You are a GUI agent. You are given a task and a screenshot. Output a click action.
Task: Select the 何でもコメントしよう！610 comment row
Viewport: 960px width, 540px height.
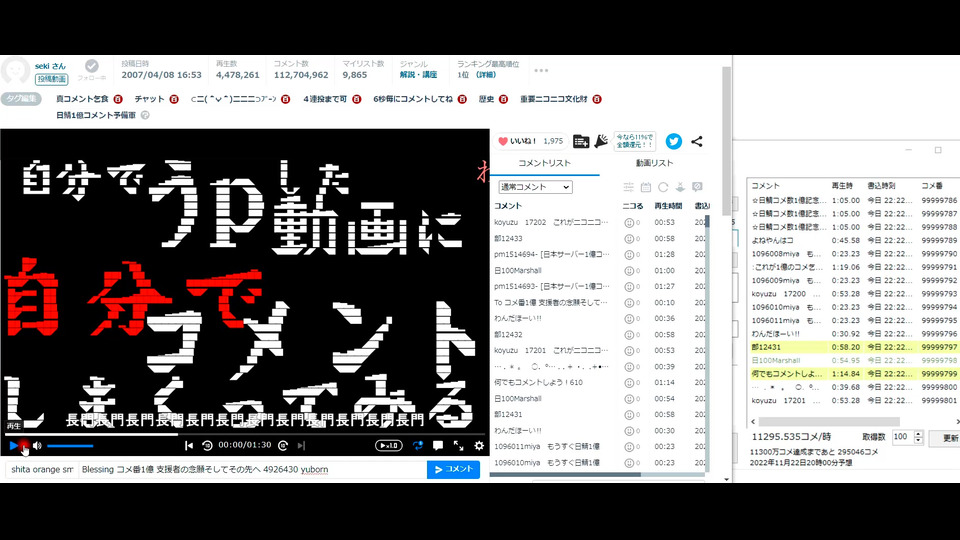[599, 383]
